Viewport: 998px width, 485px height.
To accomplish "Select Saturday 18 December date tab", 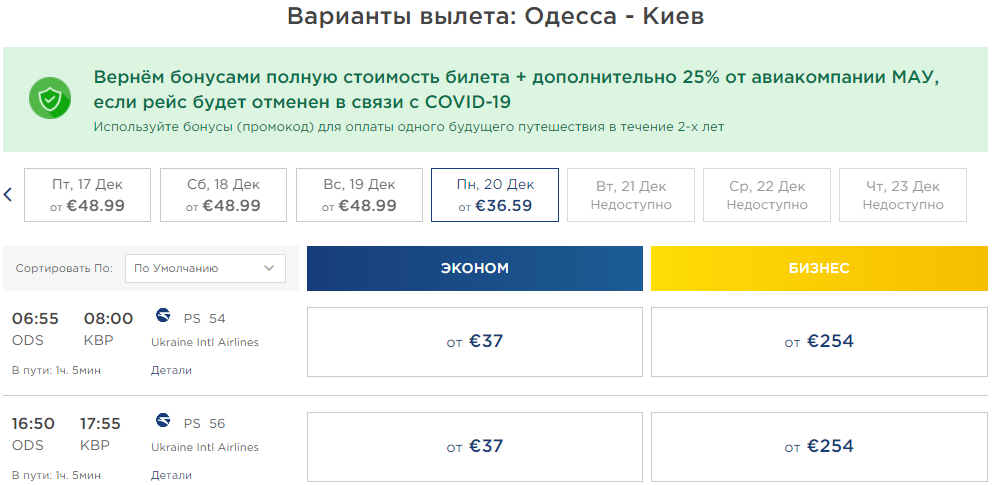I will [223, 195].
